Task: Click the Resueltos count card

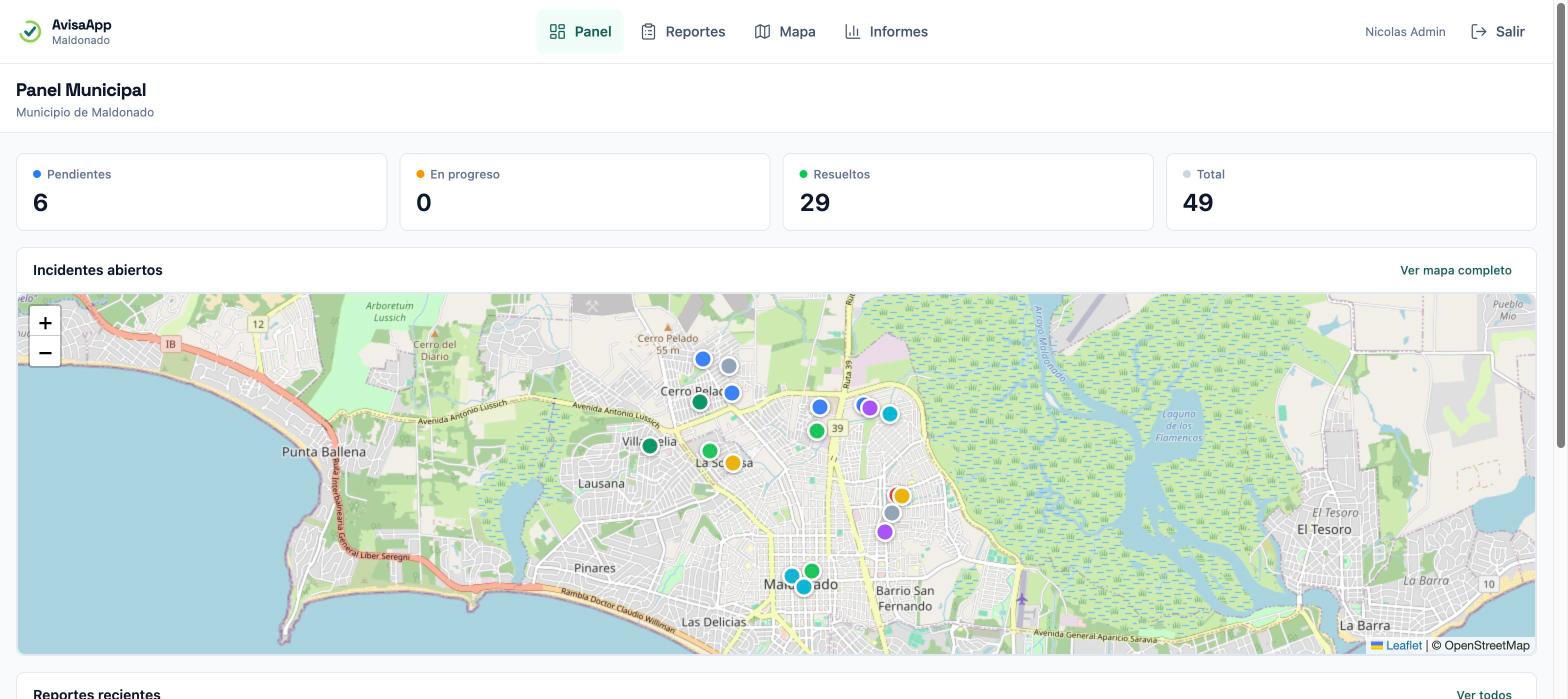Action: click(968, 192)
